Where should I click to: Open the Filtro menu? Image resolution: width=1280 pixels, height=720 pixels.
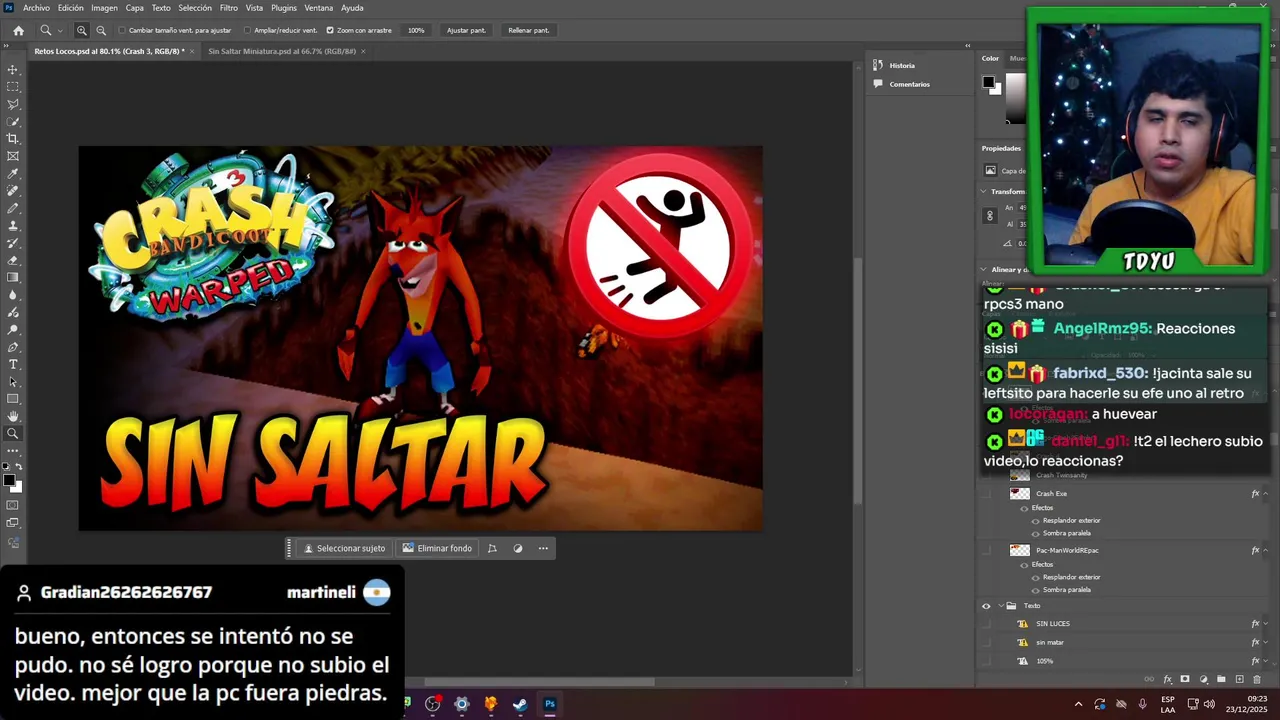[x=229, y=8]
